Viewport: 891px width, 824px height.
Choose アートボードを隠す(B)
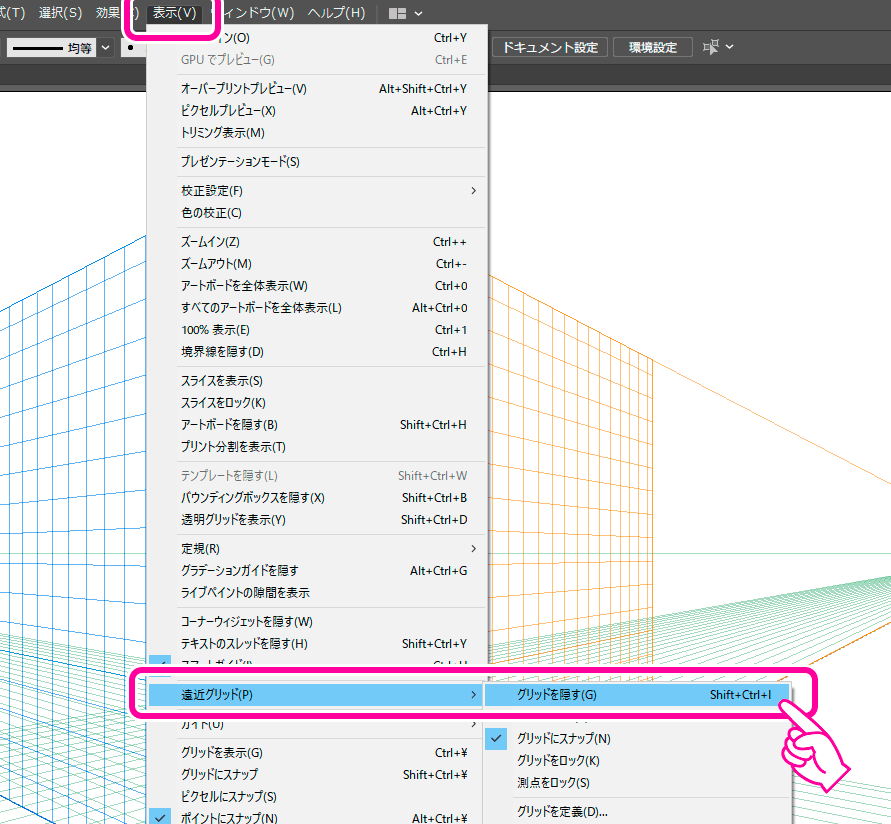317,425
